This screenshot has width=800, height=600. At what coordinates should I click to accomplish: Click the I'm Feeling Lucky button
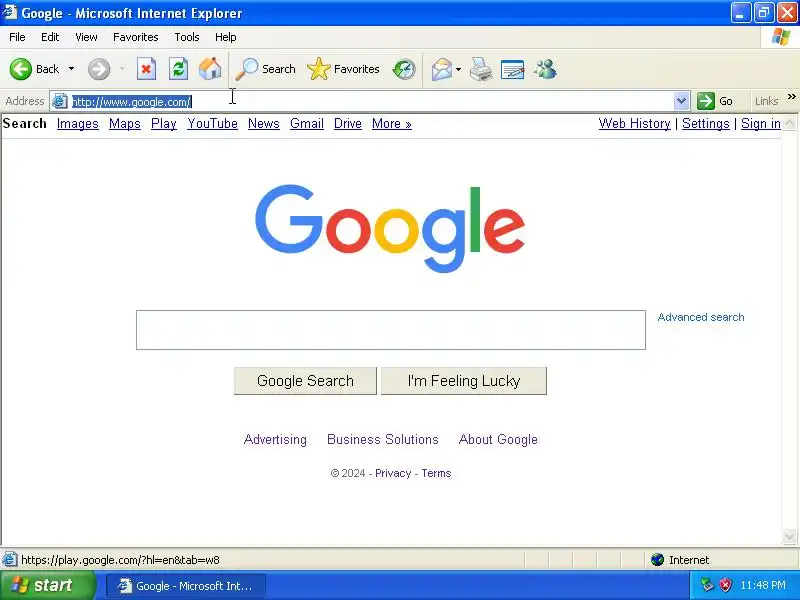tap(464, 381)
